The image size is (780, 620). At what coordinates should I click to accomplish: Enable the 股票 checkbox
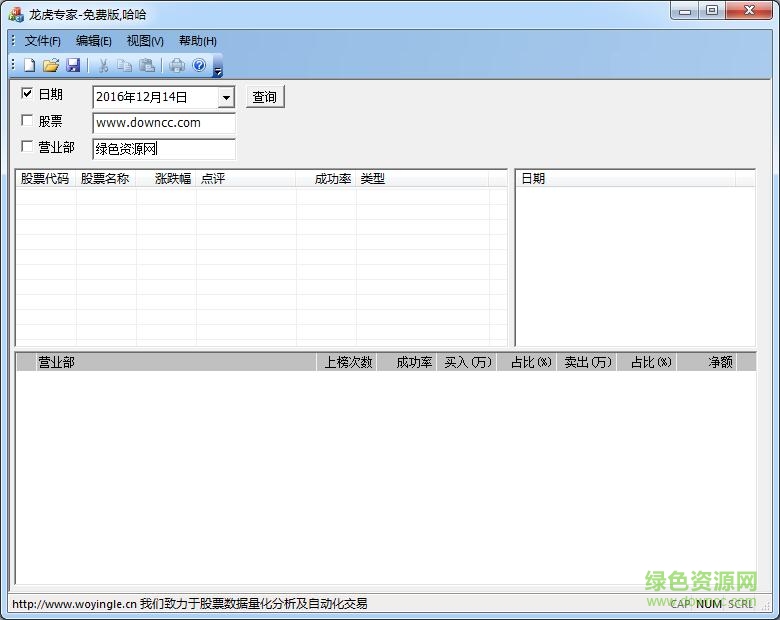tap(27, 120)
